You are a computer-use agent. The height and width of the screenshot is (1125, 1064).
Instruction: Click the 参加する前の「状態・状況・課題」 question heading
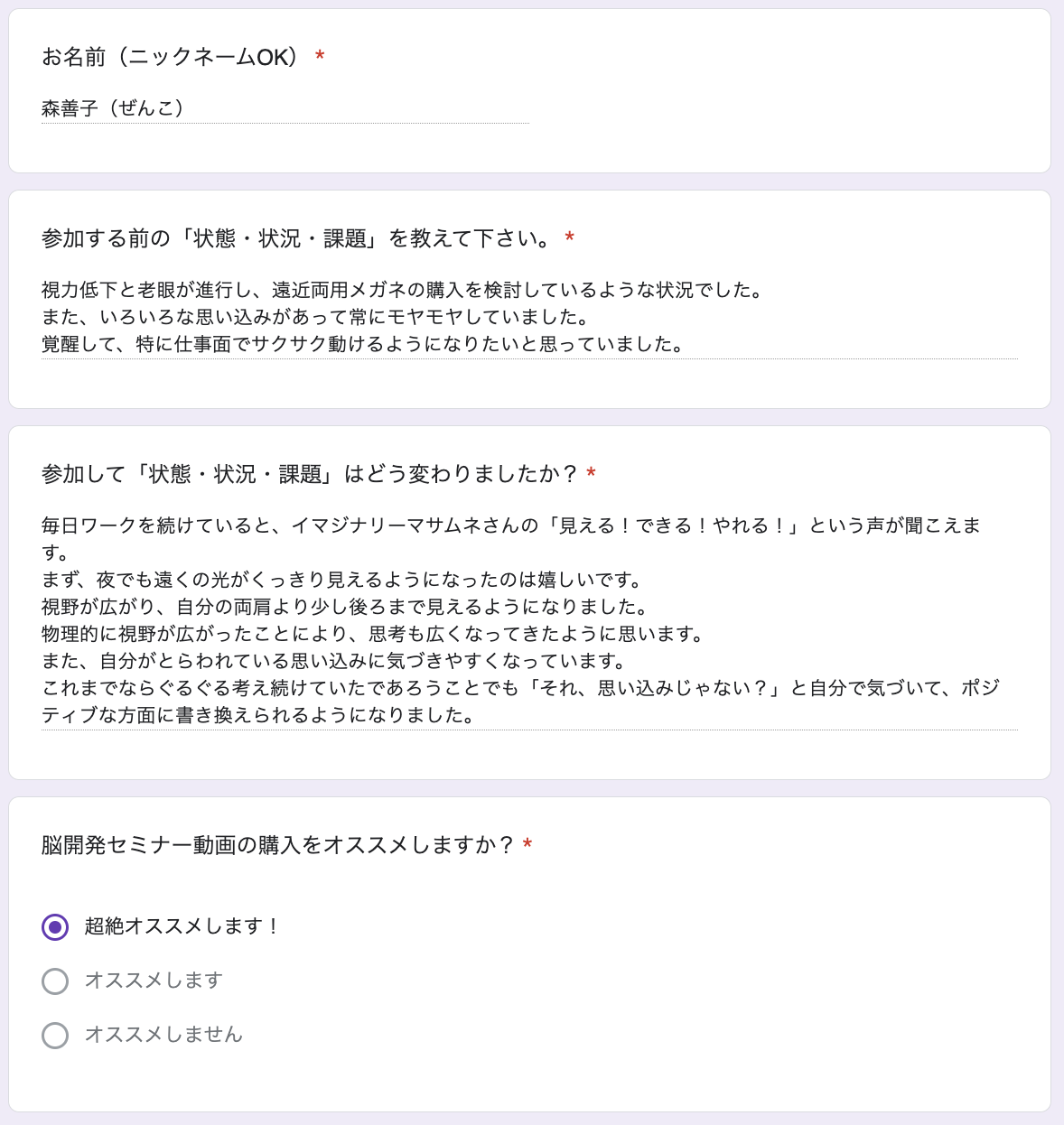coord(296,238)
